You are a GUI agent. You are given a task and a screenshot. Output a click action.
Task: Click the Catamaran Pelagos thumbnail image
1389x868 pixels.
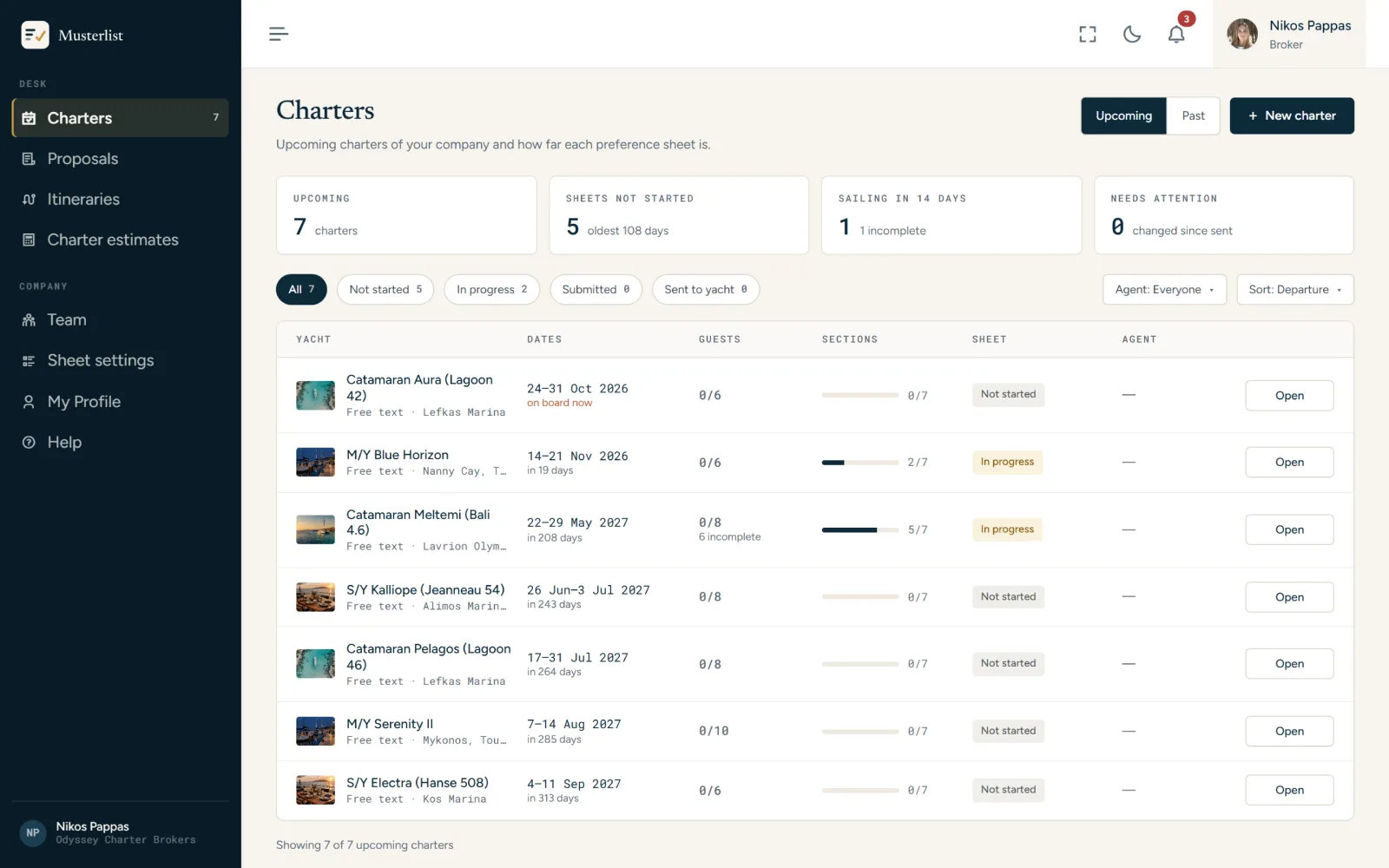pos(315,664)
